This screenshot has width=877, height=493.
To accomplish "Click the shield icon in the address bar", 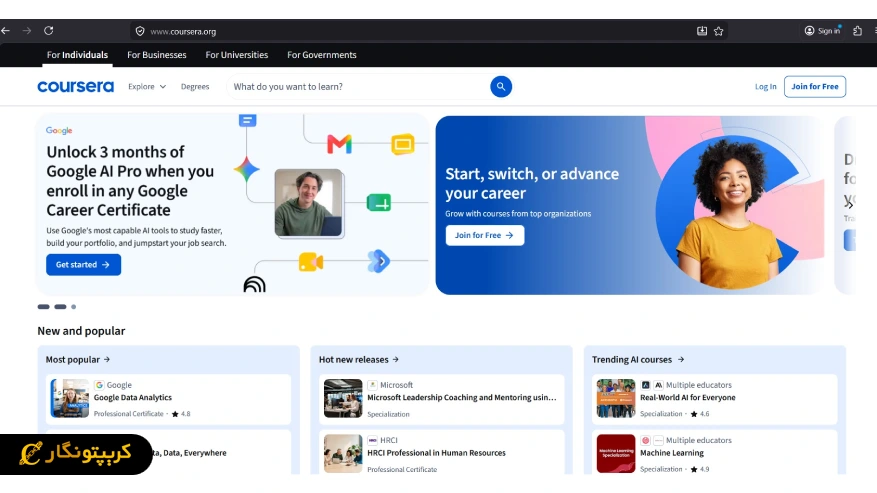I will click(x=140, y=31).
